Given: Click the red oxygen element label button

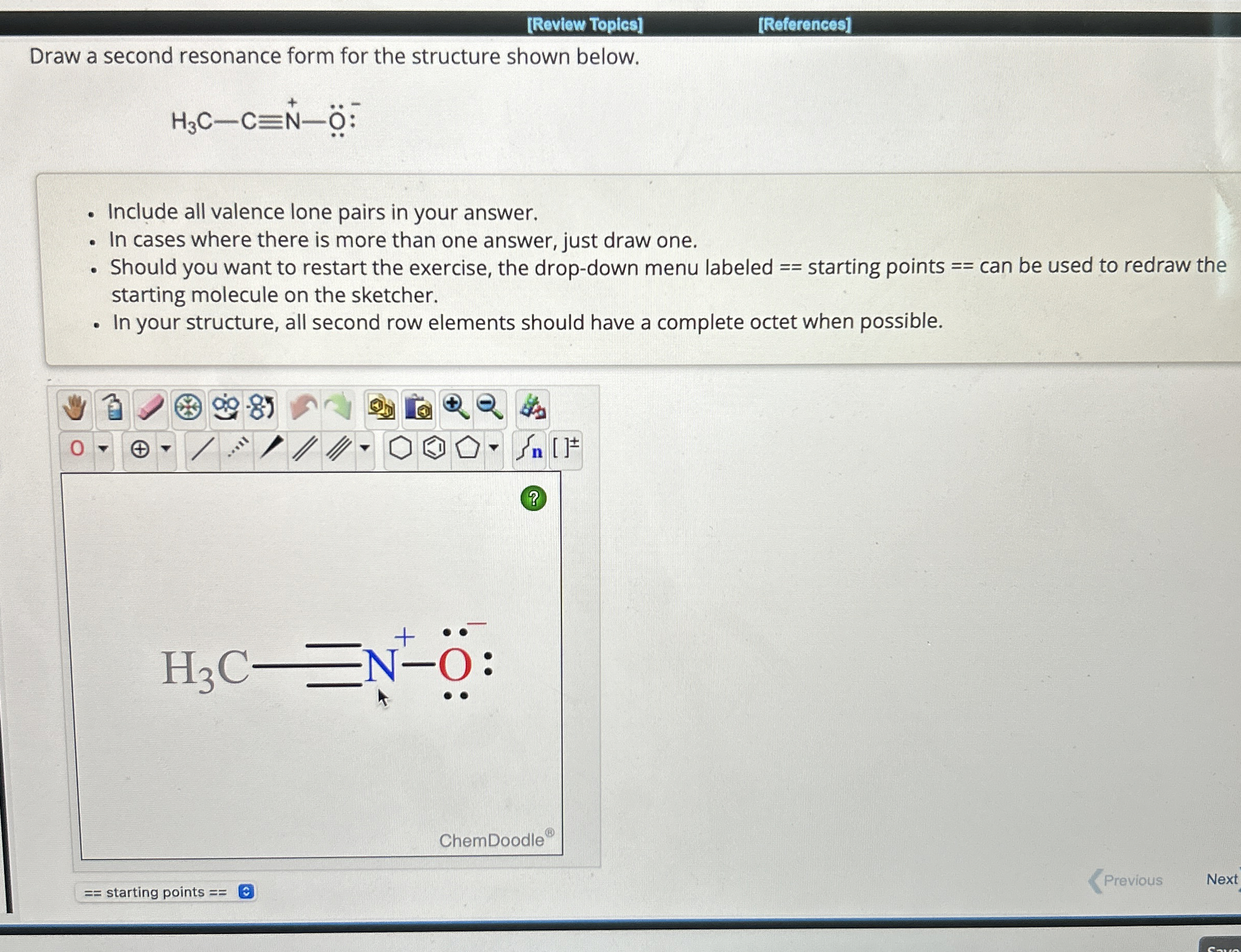Looking at the screenshot, I should point(77,449).
